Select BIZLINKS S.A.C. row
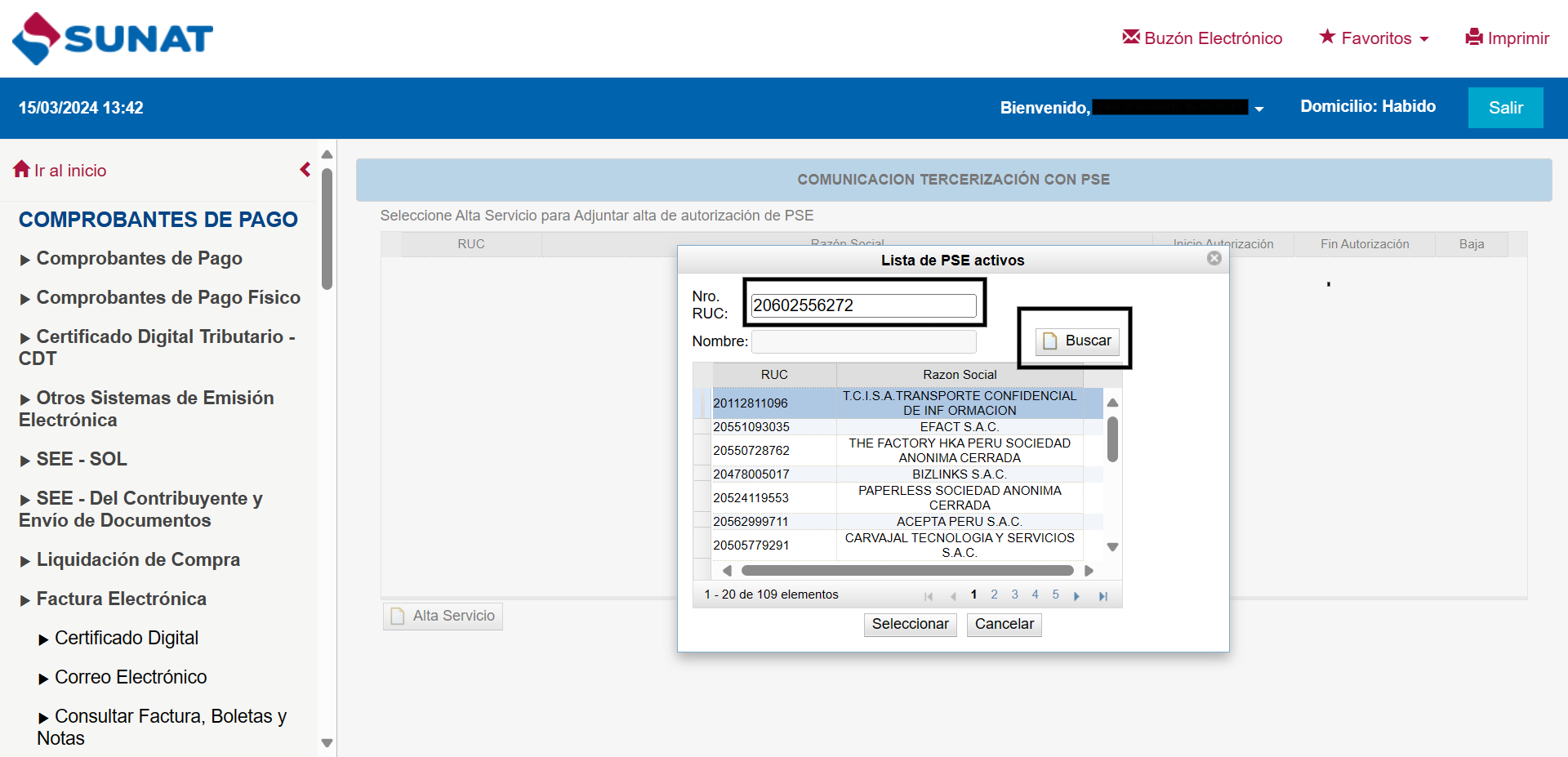This screenshot has width=1568, height=757. [x=898, y=474]
